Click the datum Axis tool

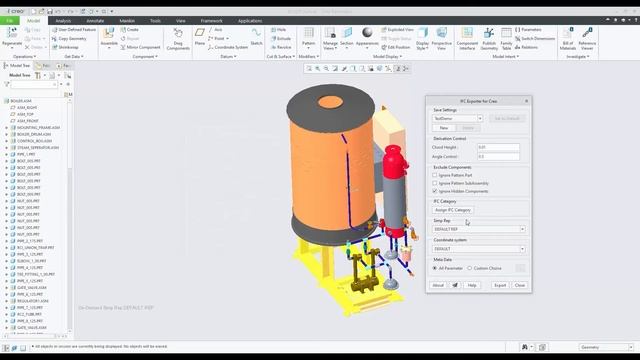[x=215, y=30]
